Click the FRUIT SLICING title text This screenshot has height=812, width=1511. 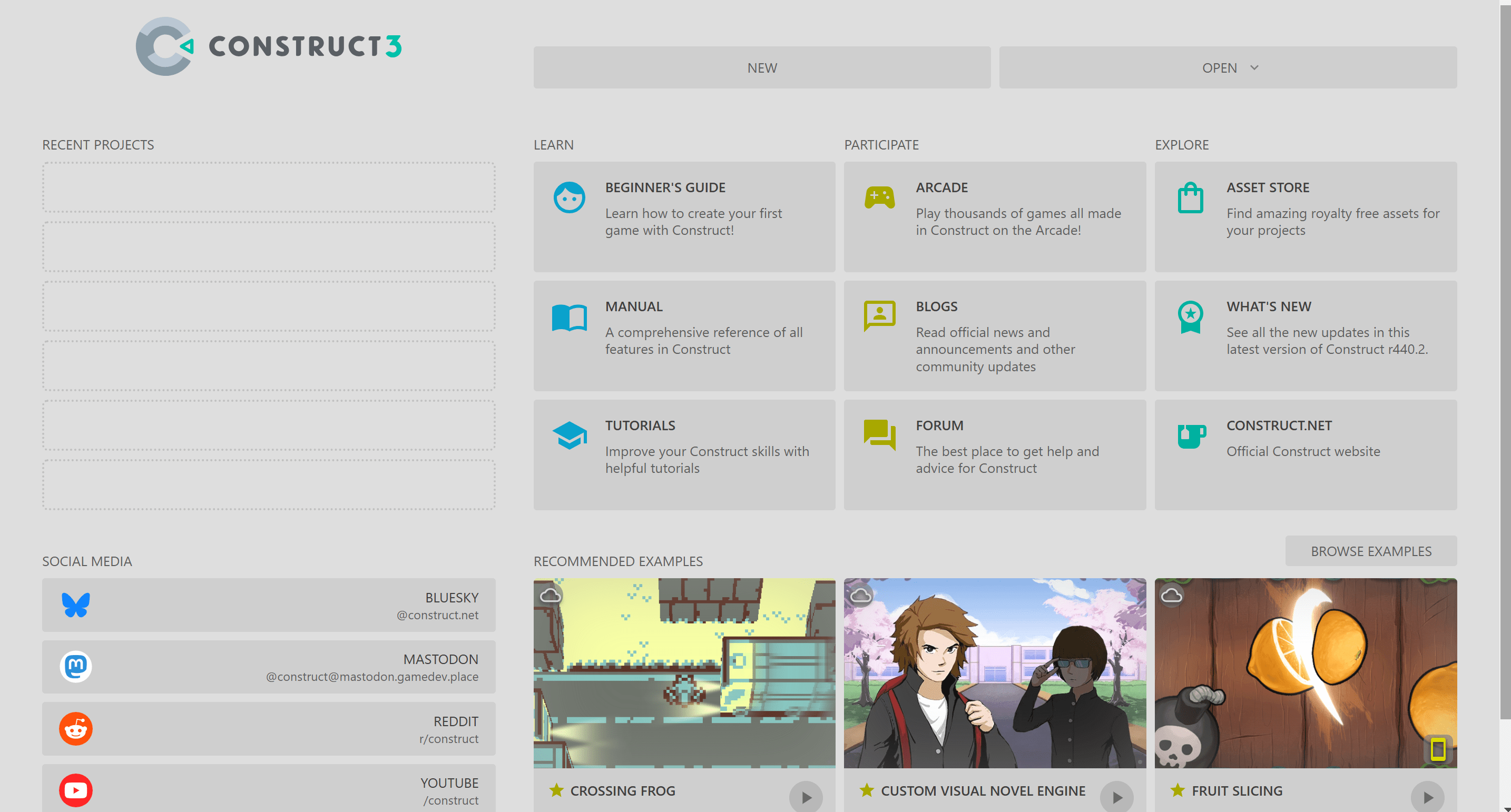click(x=1237, y=791)
